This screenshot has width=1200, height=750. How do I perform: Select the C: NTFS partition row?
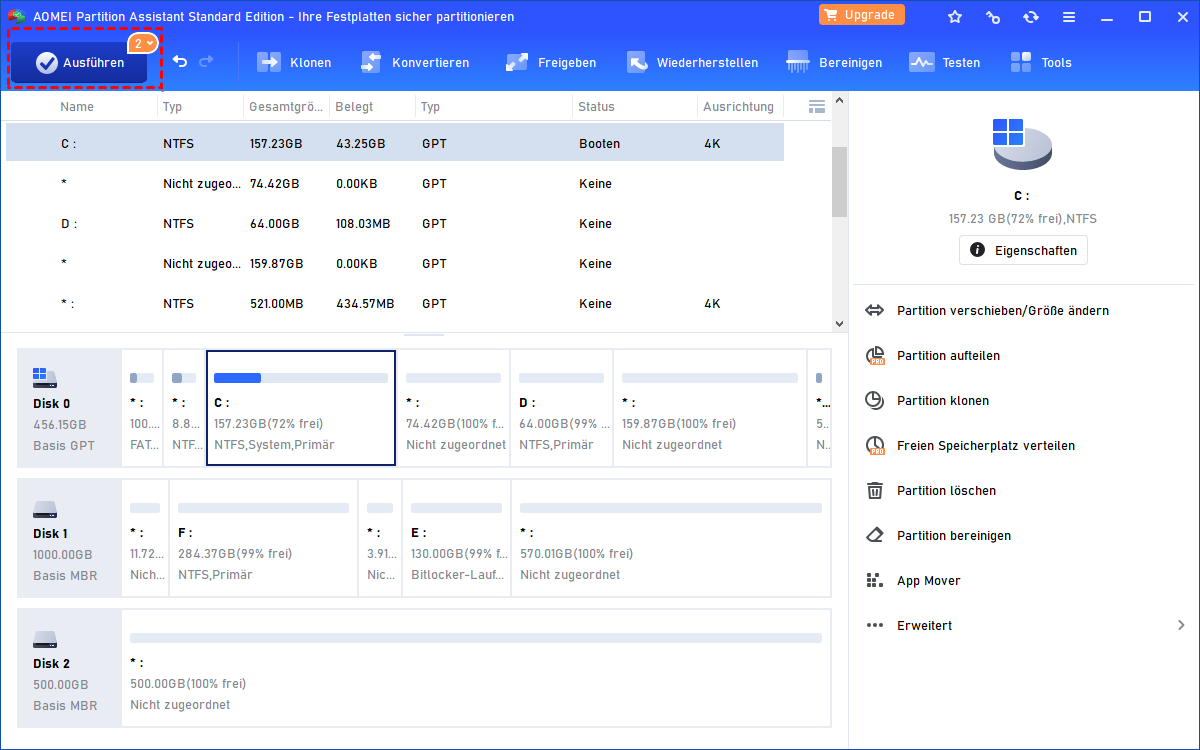(x=395, y=143)
